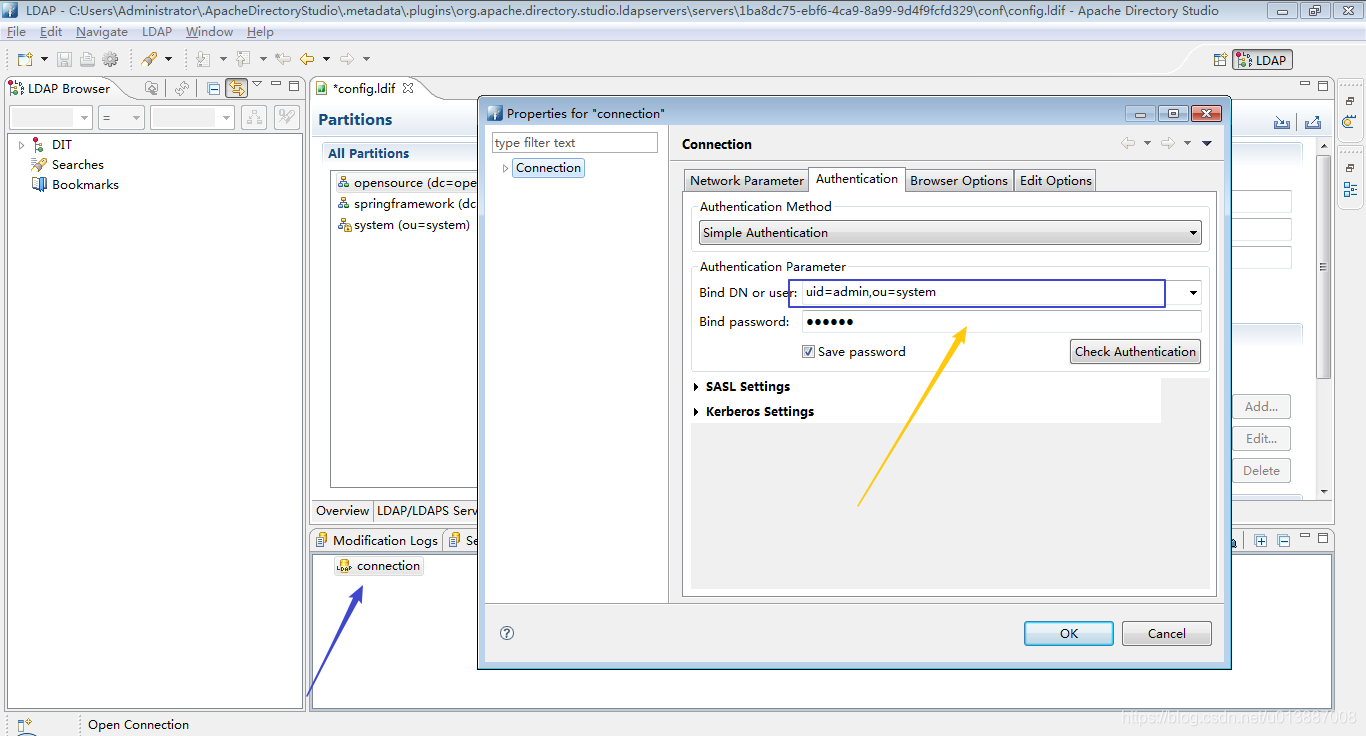Viewport: 1366px width, 736px height.
Task: Switch to the LDAP perspective button
Action: coord(1262,60)
